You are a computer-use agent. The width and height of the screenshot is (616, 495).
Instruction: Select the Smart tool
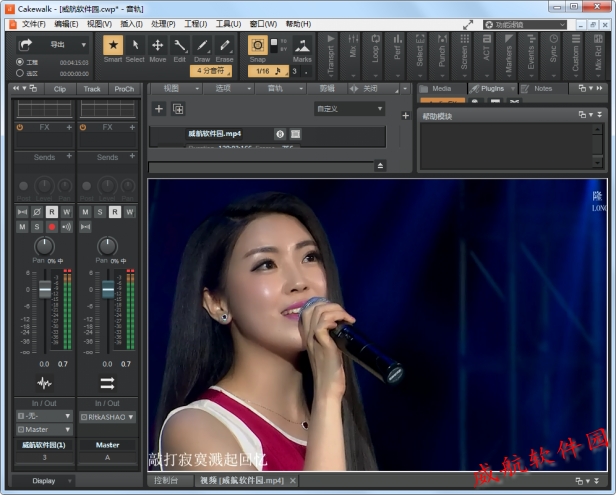113,46
